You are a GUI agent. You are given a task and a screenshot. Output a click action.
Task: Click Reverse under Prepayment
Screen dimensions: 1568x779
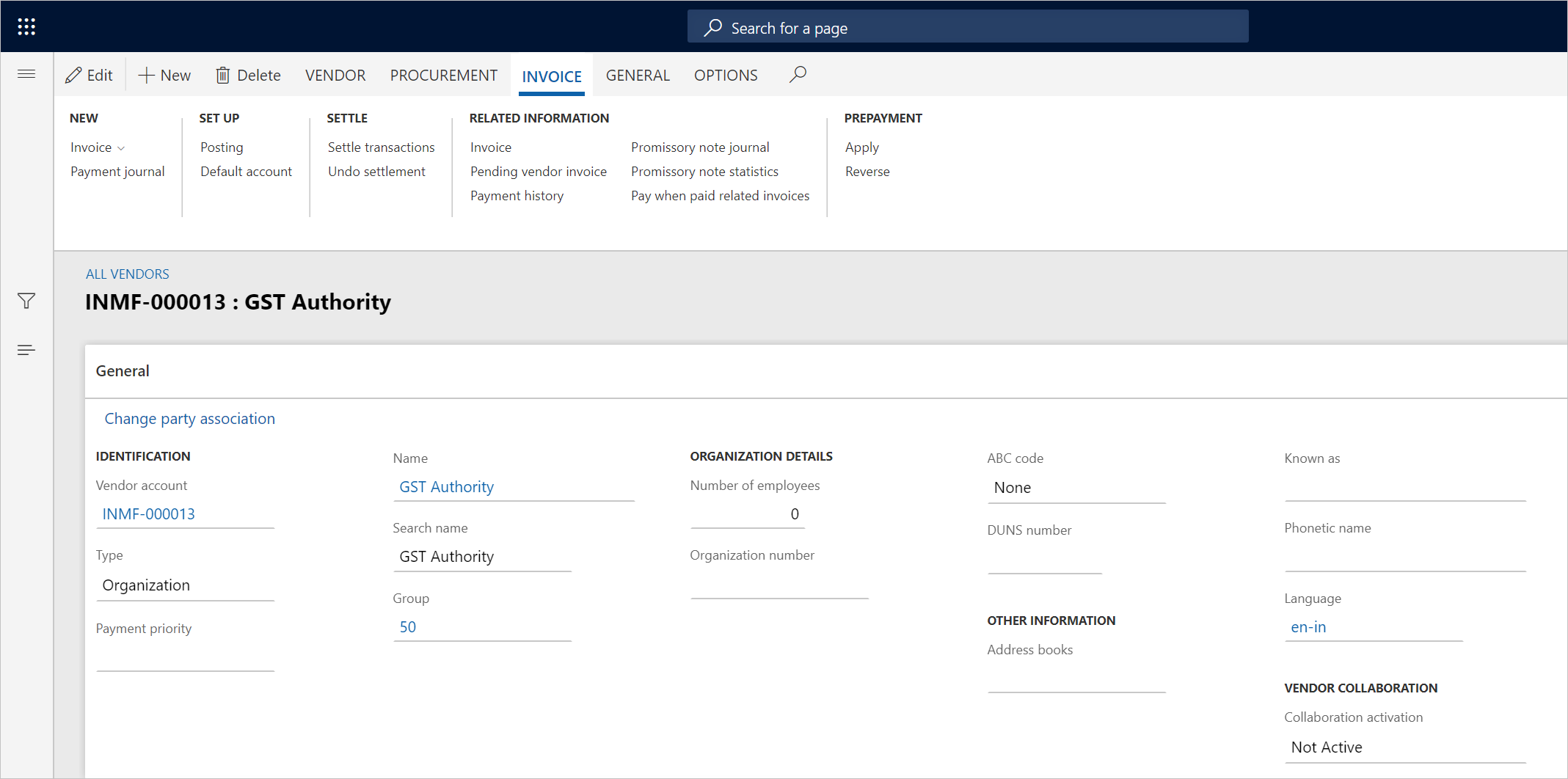point(867,172)
